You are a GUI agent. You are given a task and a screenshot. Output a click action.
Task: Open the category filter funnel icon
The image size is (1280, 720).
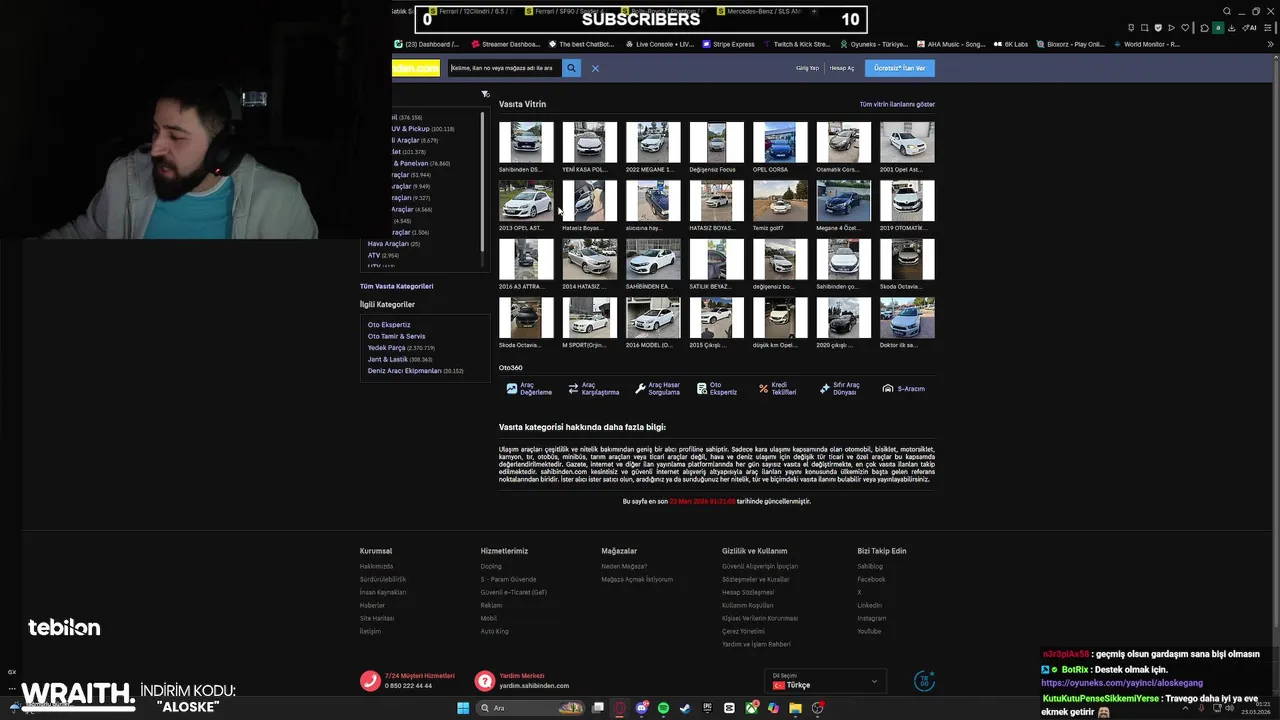tap(485, 94)
